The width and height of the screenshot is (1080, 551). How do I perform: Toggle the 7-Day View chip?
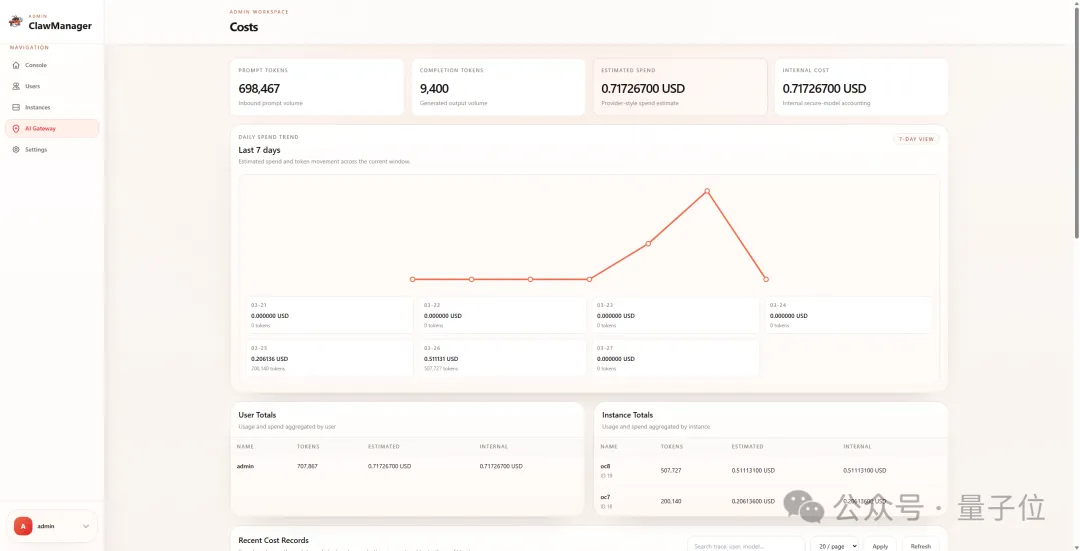click(916, 139)
